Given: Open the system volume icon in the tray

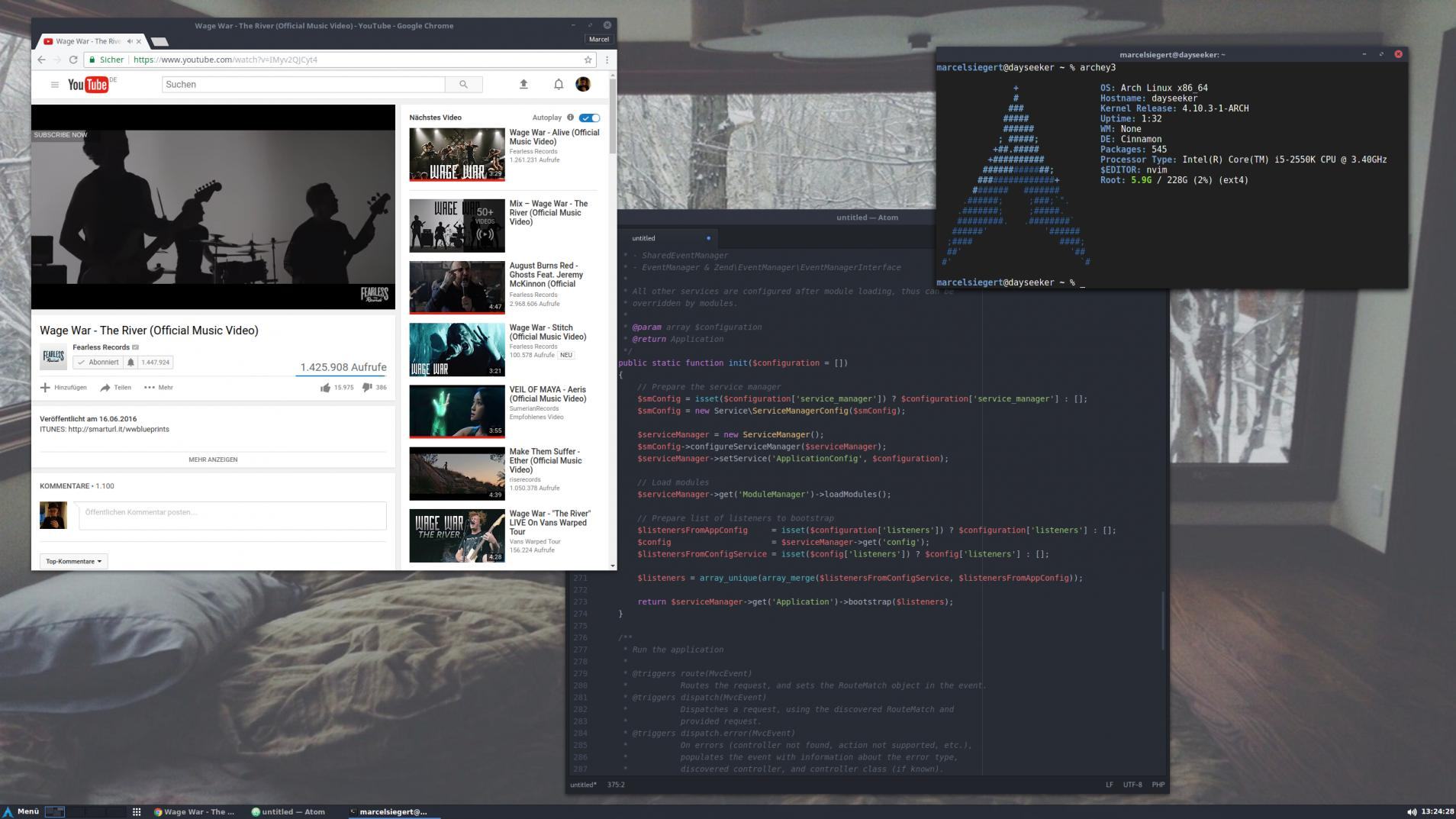Looking at the screenshot, I should 1412,812.
